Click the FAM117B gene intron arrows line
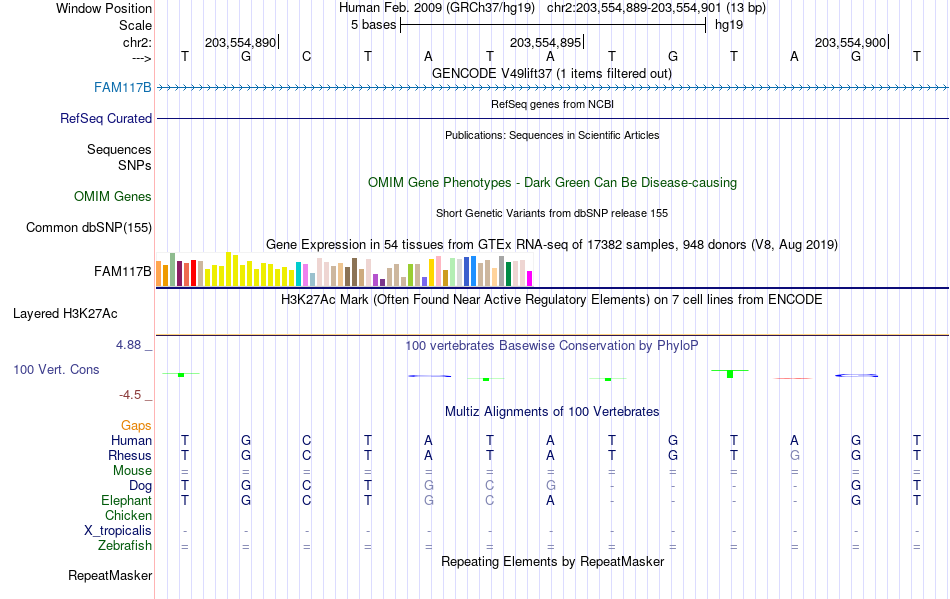The image size is (950, 599). tap(552, 88)
